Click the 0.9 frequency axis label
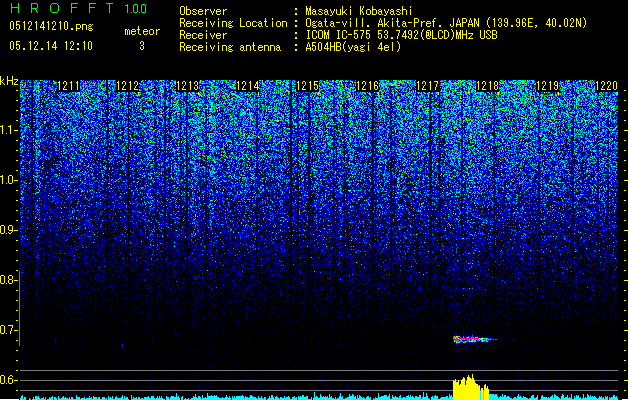The image size is (629, 400). pyautogui.click(x=8, y=230)
